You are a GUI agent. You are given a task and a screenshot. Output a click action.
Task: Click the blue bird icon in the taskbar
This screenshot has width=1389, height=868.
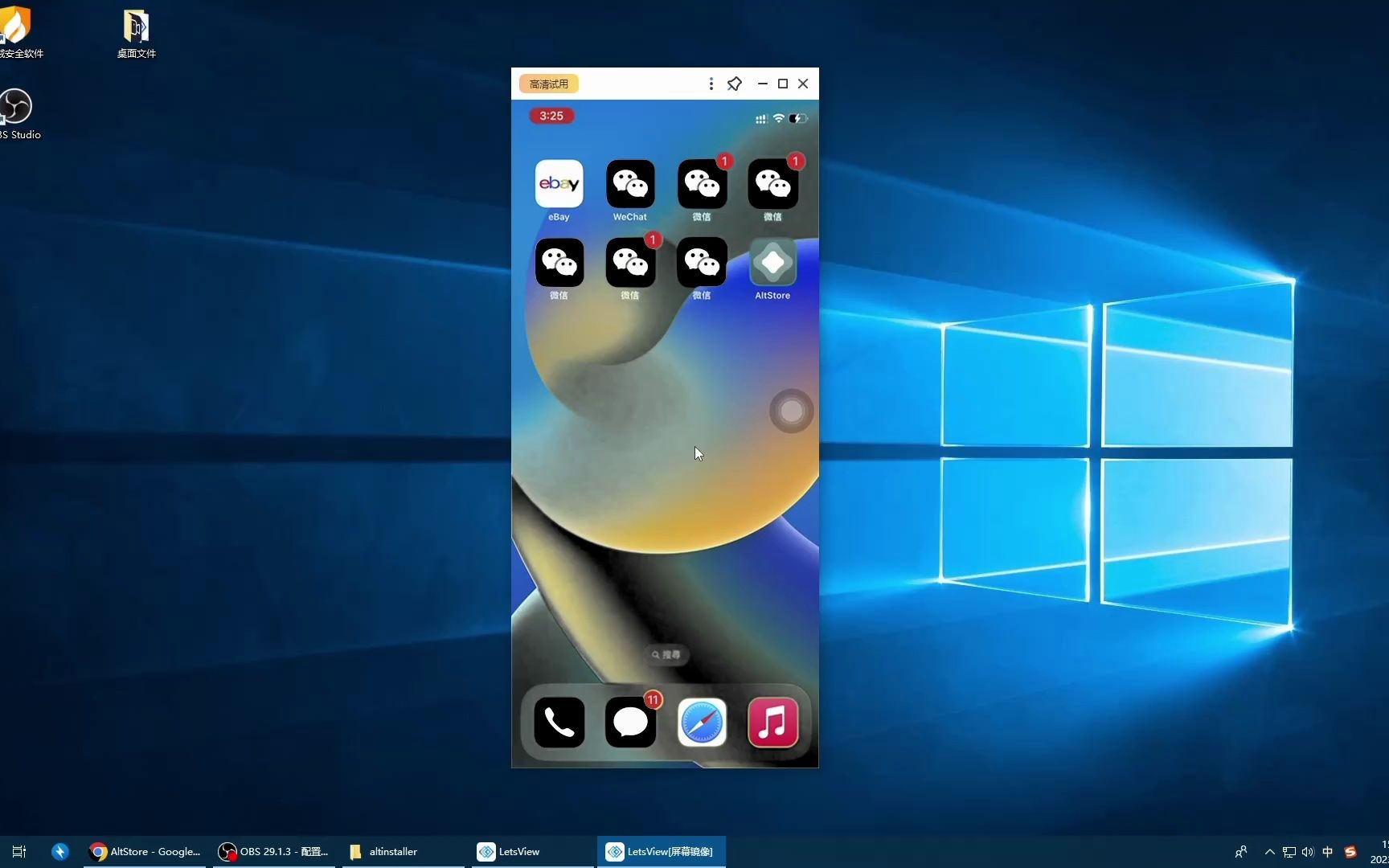(x=60, y=851)
